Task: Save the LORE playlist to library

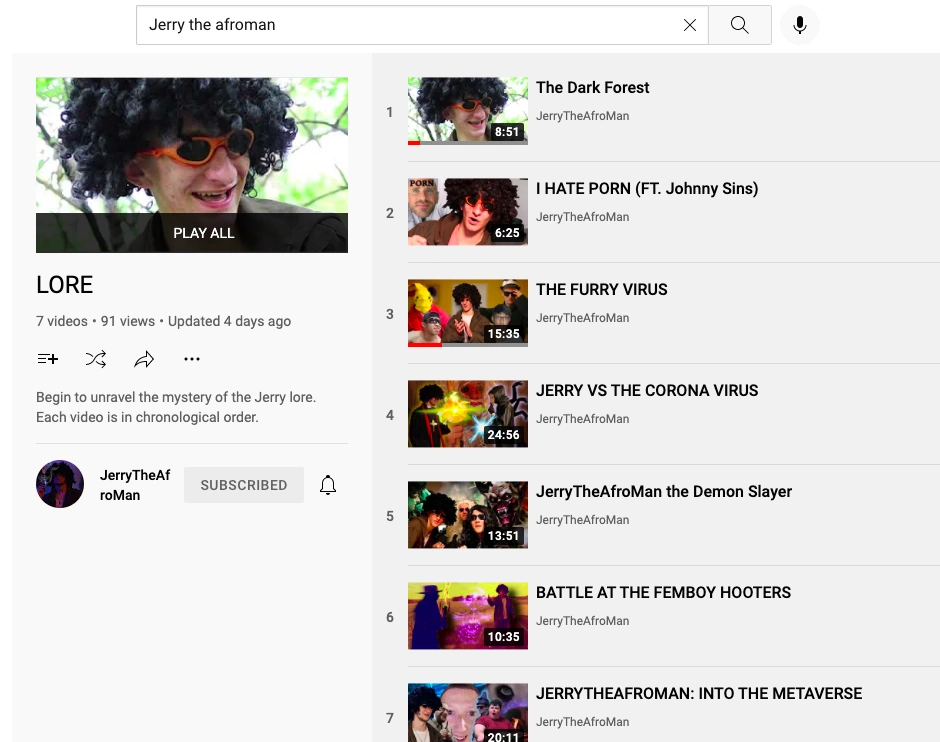Action: (x=47, y=359)
